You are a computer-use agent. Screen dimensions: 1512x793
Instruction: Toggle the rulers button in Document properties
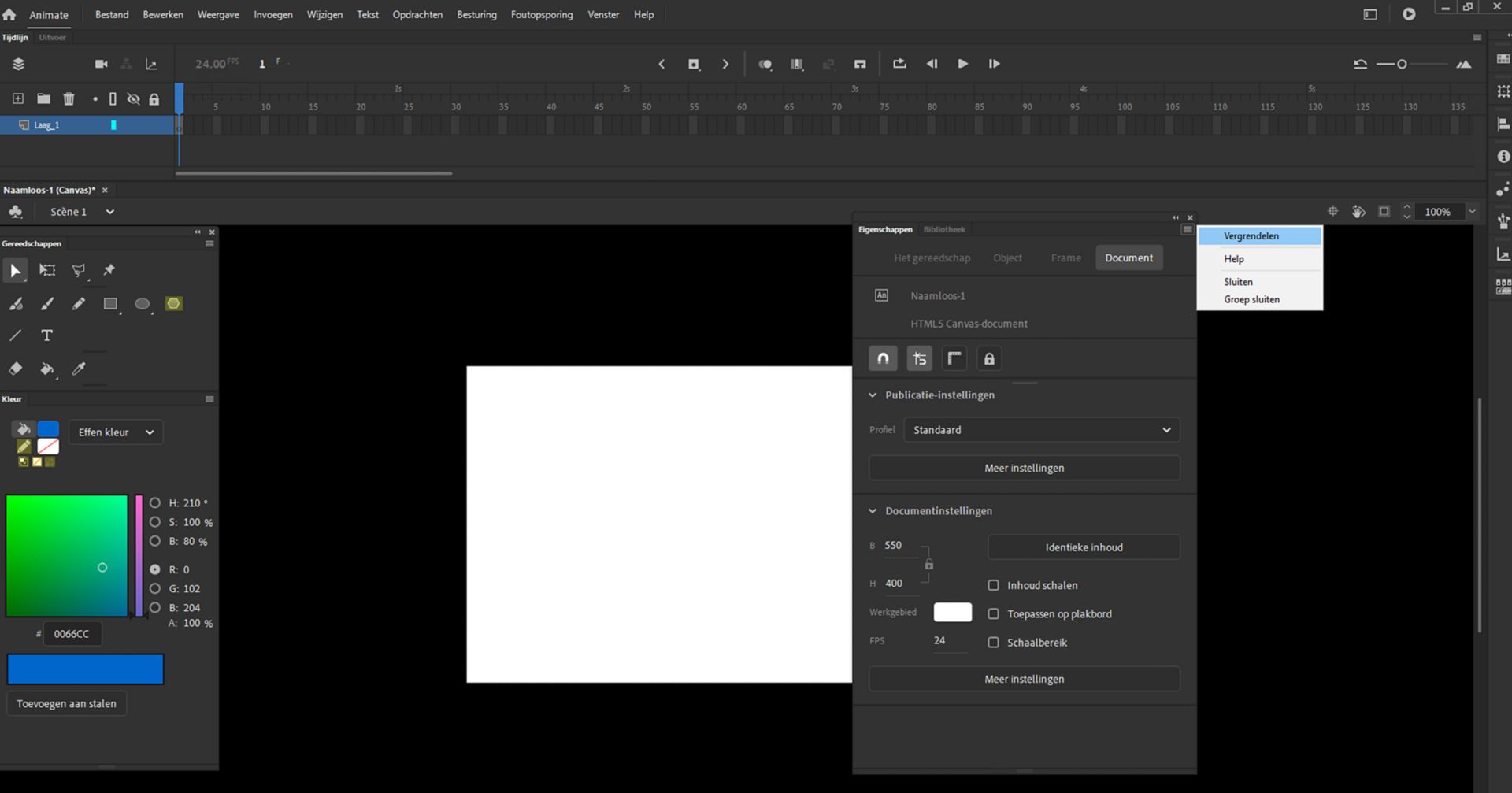click(x=954, y=359)
